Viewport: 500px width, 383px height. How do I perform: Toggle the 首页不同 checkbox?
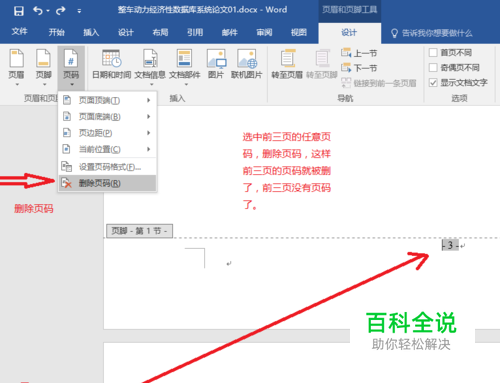click(x=433, y=52)
